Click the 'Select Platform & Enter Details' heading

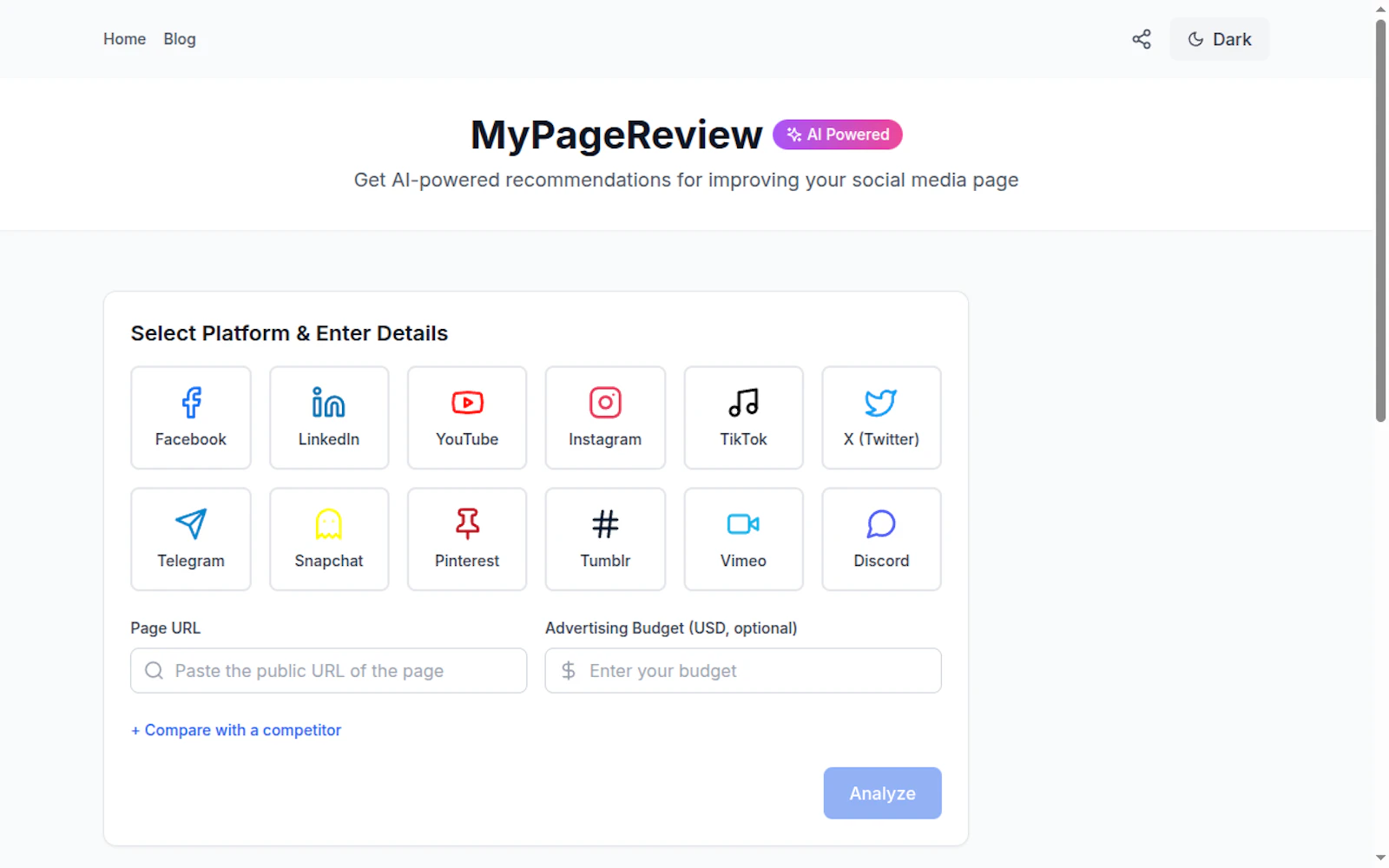[x=289, y=333]
